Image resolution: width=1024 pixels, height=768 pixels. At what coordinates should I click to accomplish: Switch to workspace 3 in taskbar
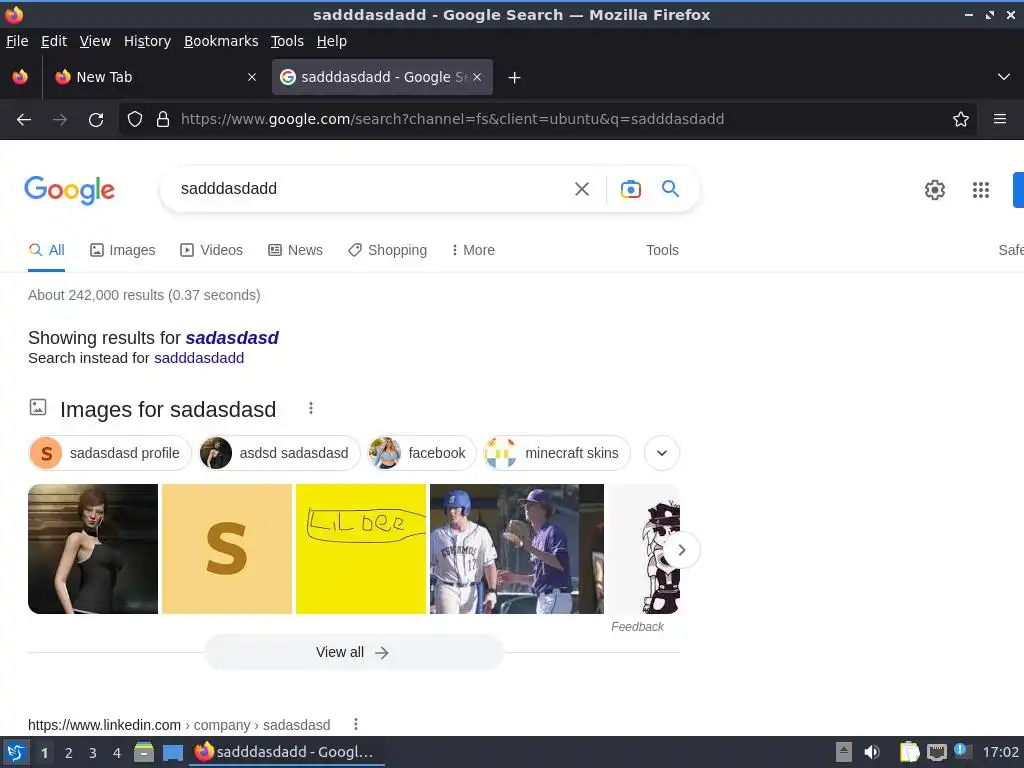[x=93, y=753]
